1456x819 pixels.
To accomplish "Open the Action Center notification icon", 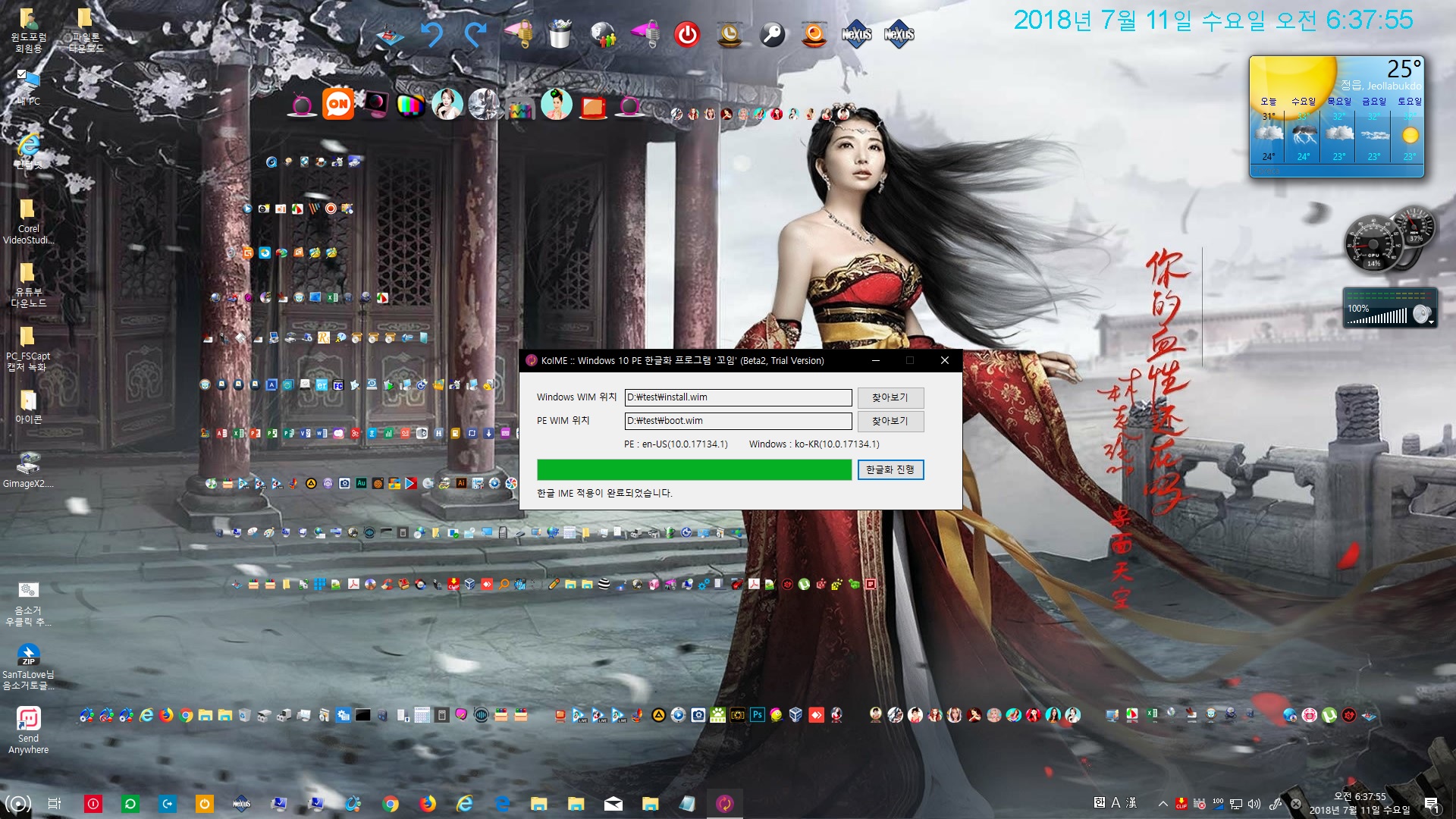I will 1432,805.
